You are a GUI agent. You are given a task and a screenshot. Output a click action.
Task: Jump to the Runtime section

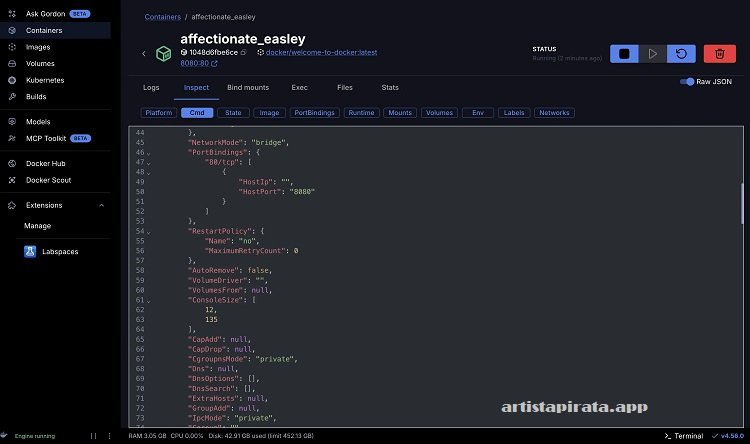(361, 113)
